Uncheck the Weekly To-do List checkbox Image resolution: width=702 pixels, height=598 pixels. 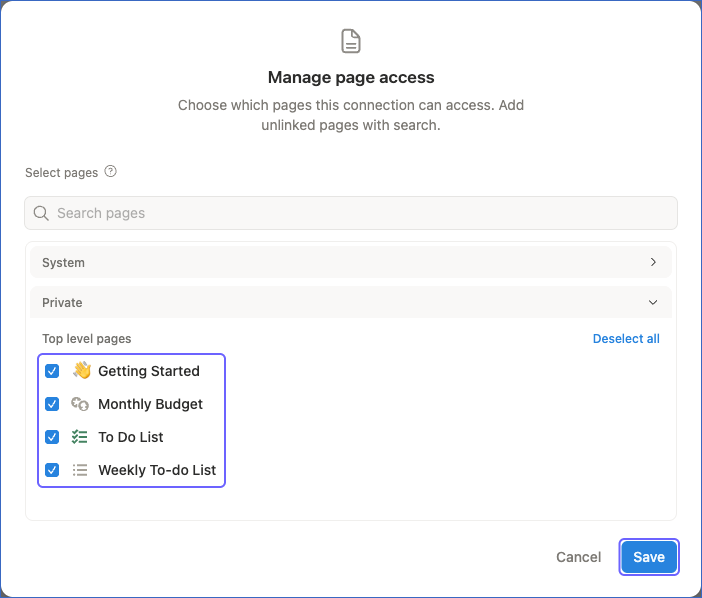(x=52, y=470)
